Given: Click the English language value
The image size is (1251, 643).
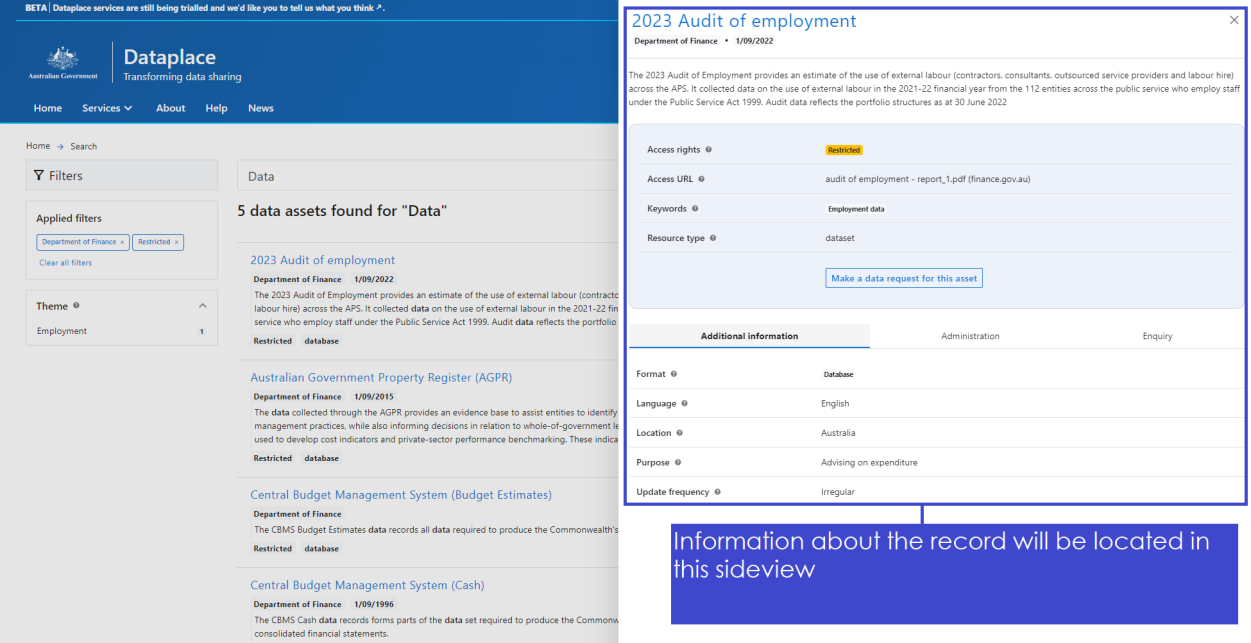Looking at the screenshot, I should click(x=835, y=404).
